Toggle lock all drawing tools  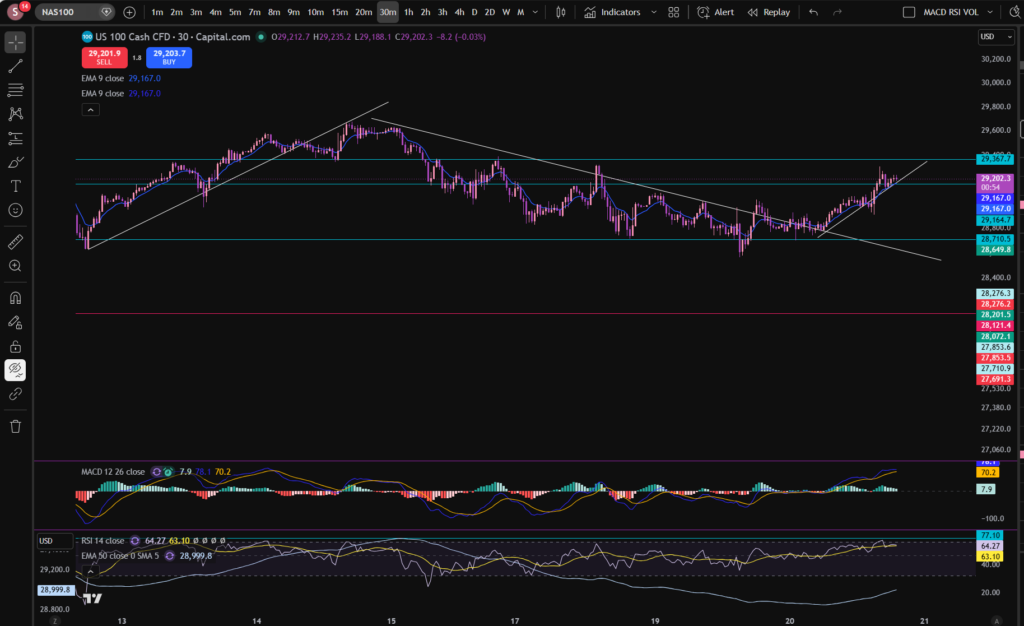pos(16,347)
